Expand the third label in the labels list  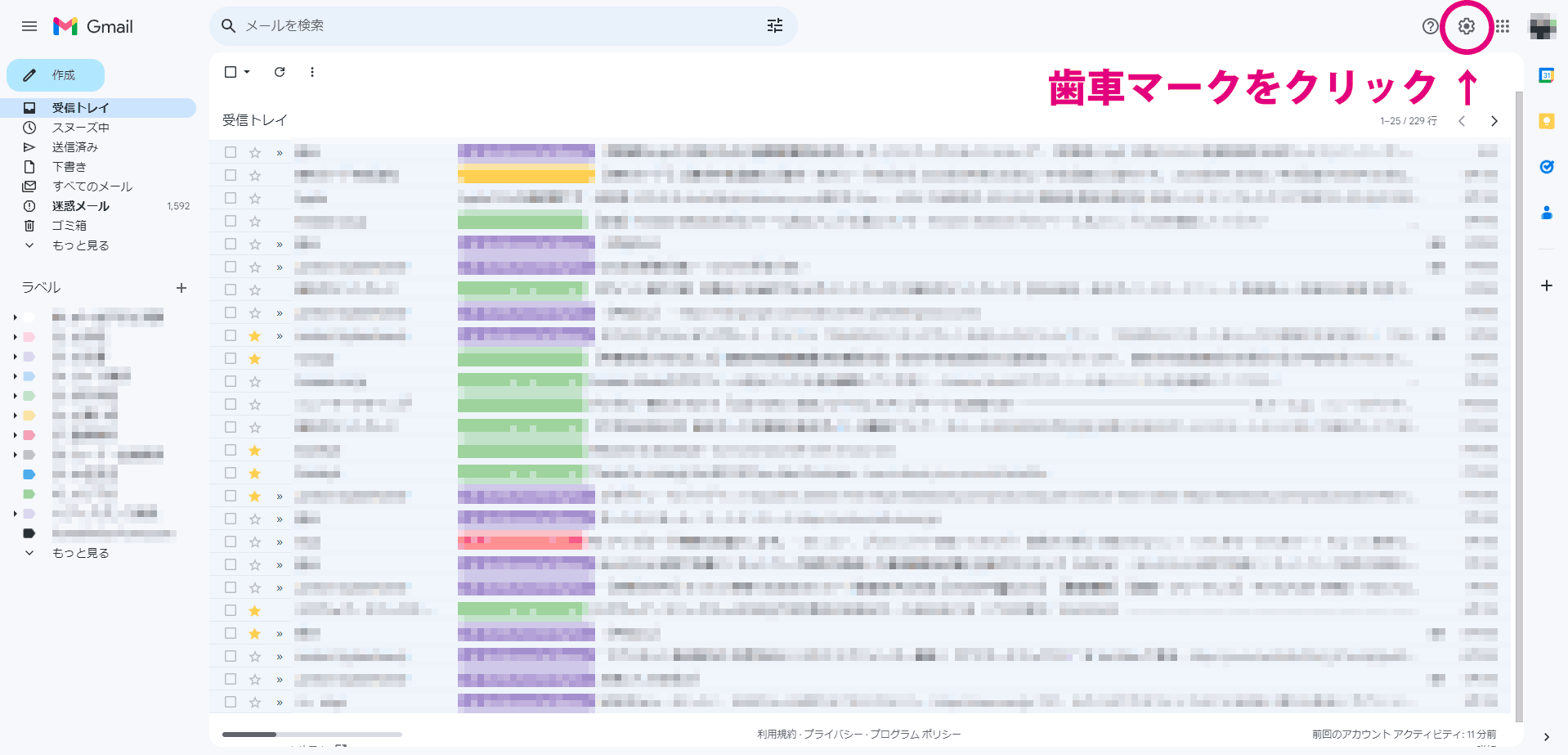click(x=15, y=357)
